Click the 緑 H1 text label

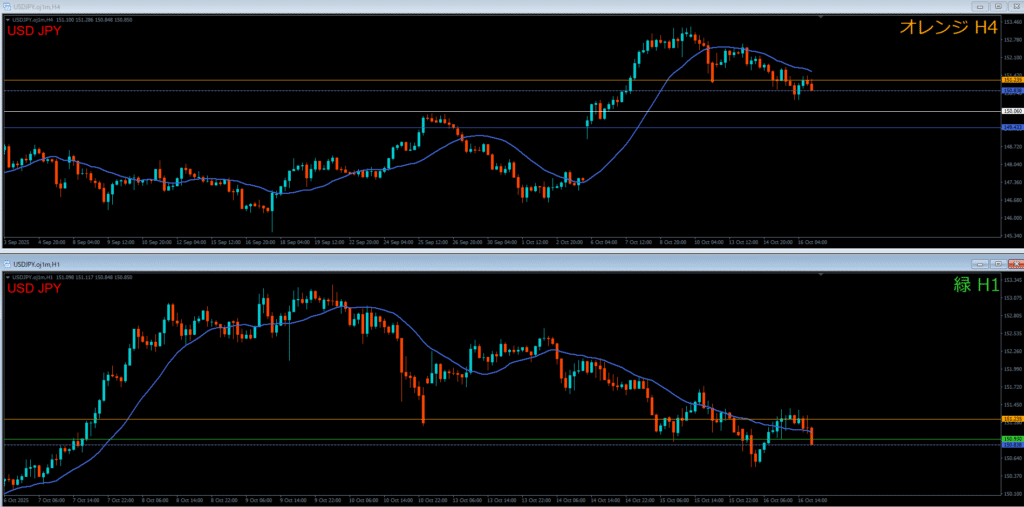pyautogui.click(x=975, y=285)
